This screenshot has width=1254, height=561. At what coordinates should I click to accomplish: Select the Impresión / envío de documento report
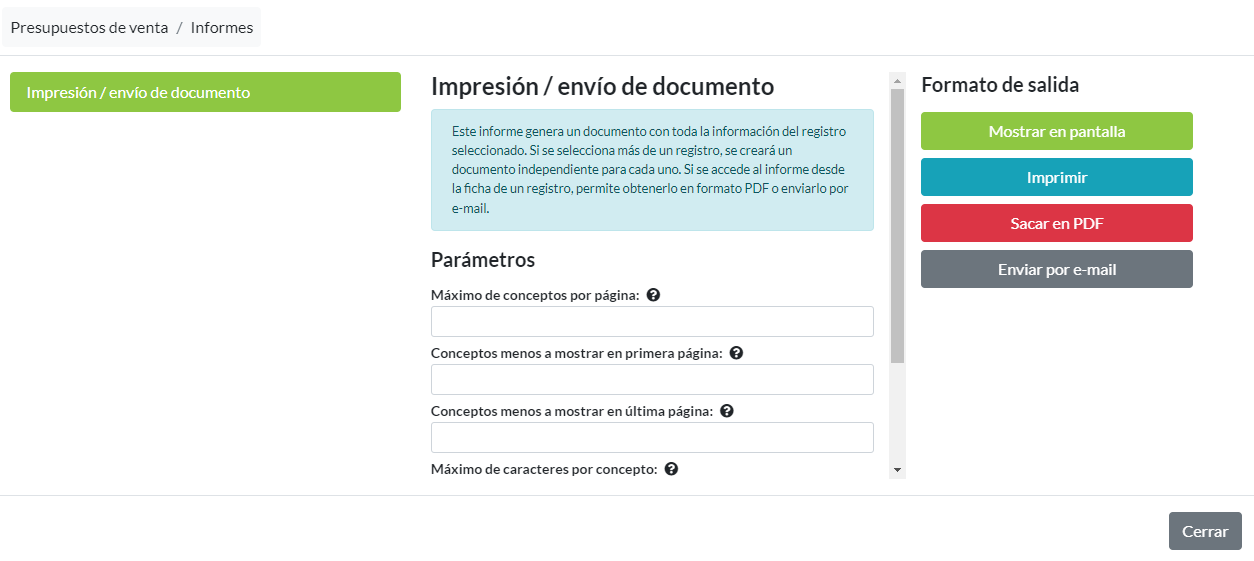205,92
